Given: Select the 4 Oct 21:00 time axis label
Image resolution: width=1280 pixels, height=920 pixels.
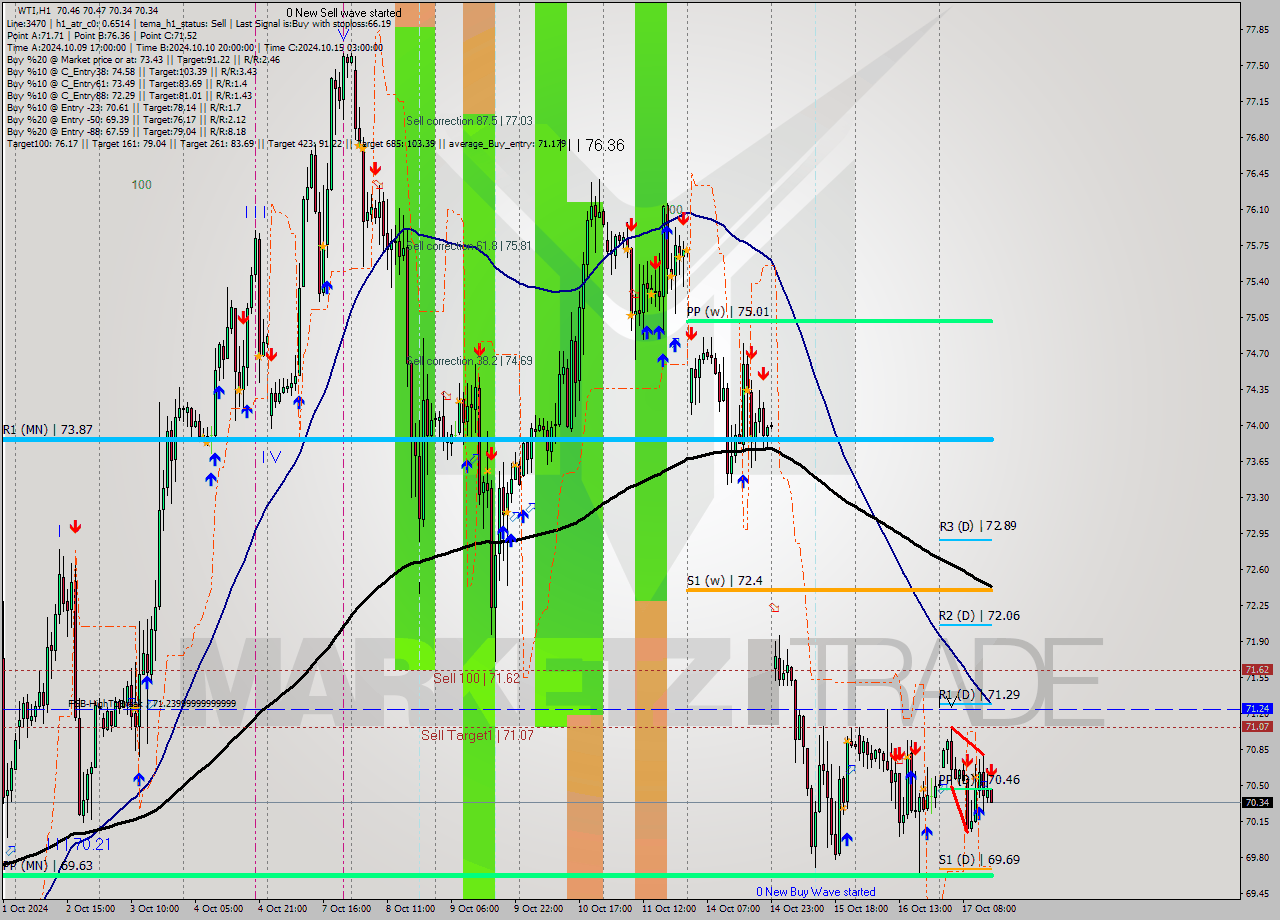Looking at the screenshot, I should click(282, 909).
